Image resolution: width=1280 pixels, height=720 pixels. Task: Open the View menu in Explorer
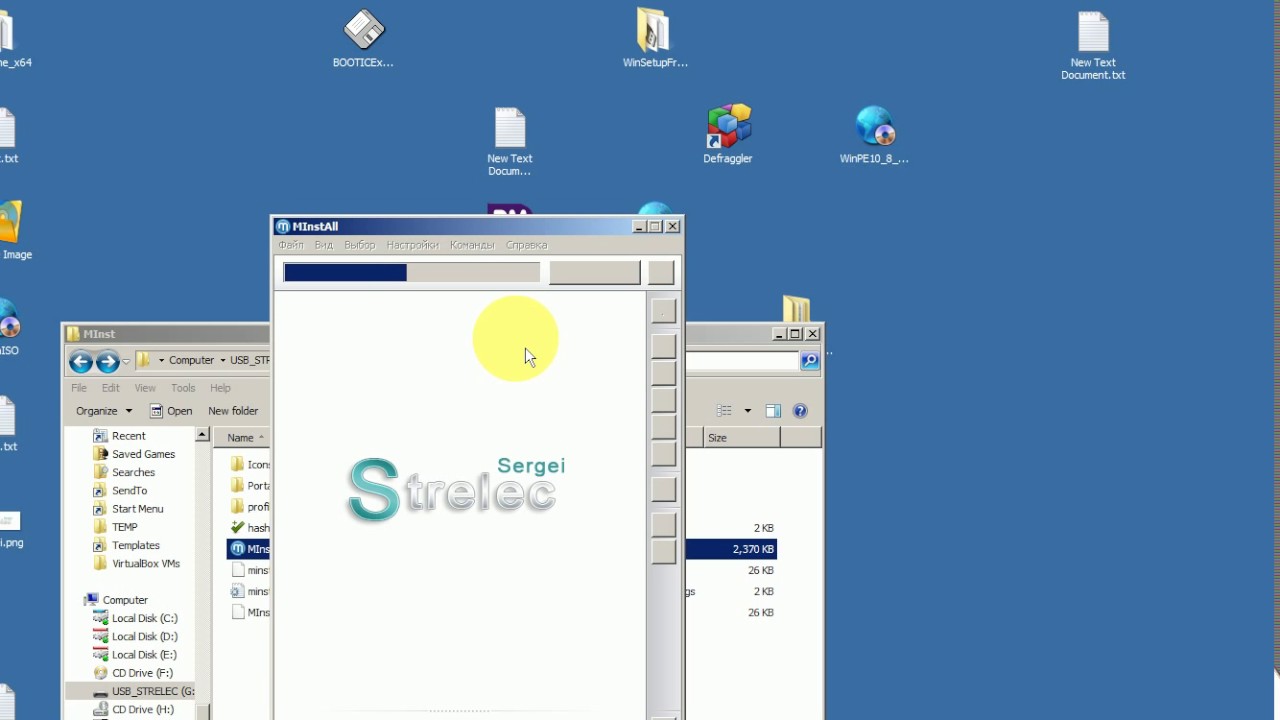click(x=145, y=388)
